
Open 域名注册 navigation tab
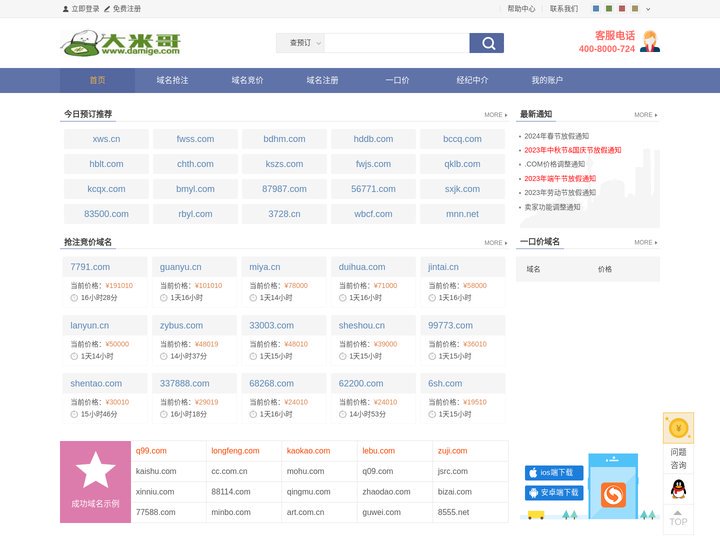[322, 80]
